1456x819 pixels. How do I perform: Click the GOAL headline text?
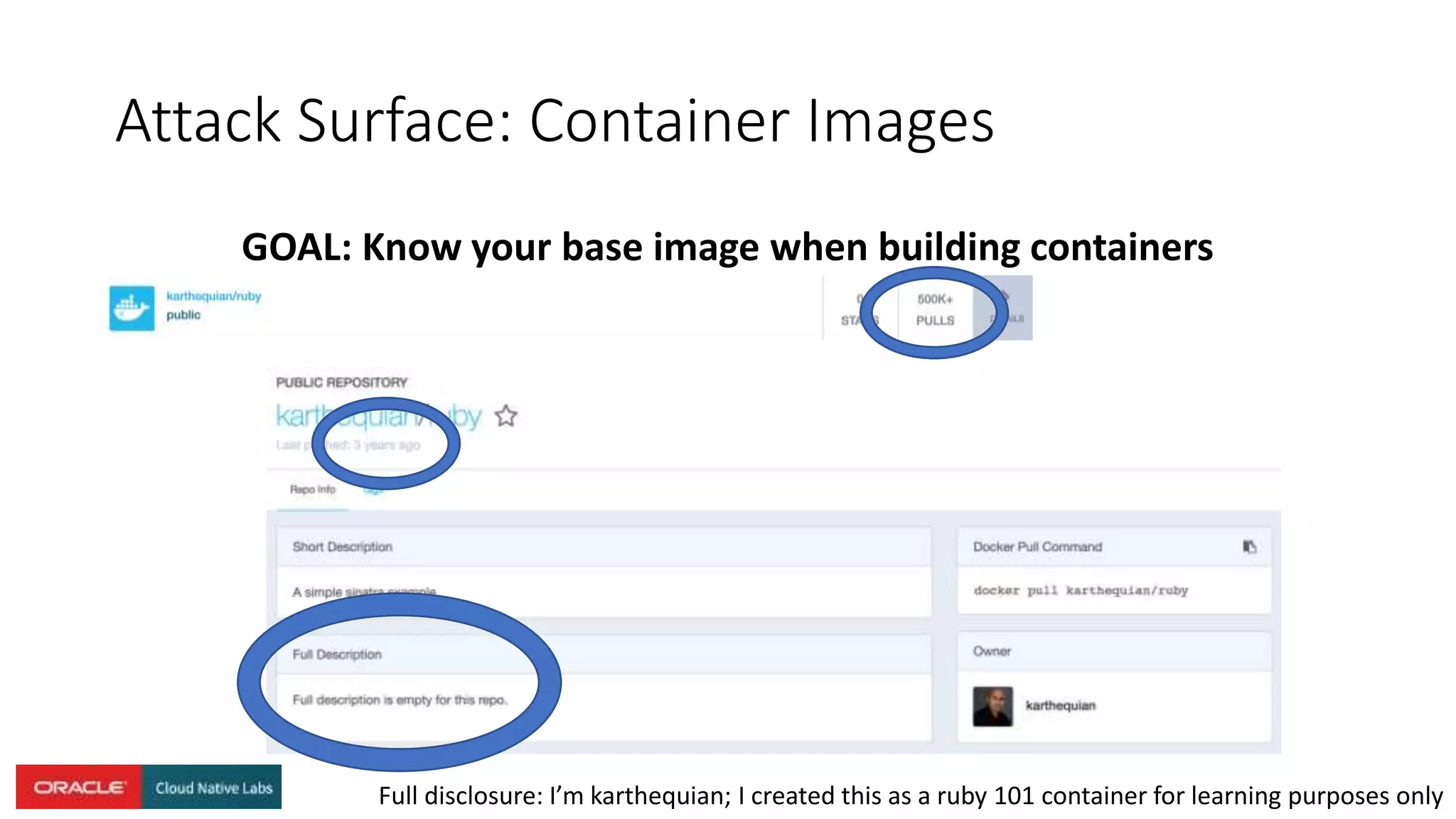tap(727, 247)
